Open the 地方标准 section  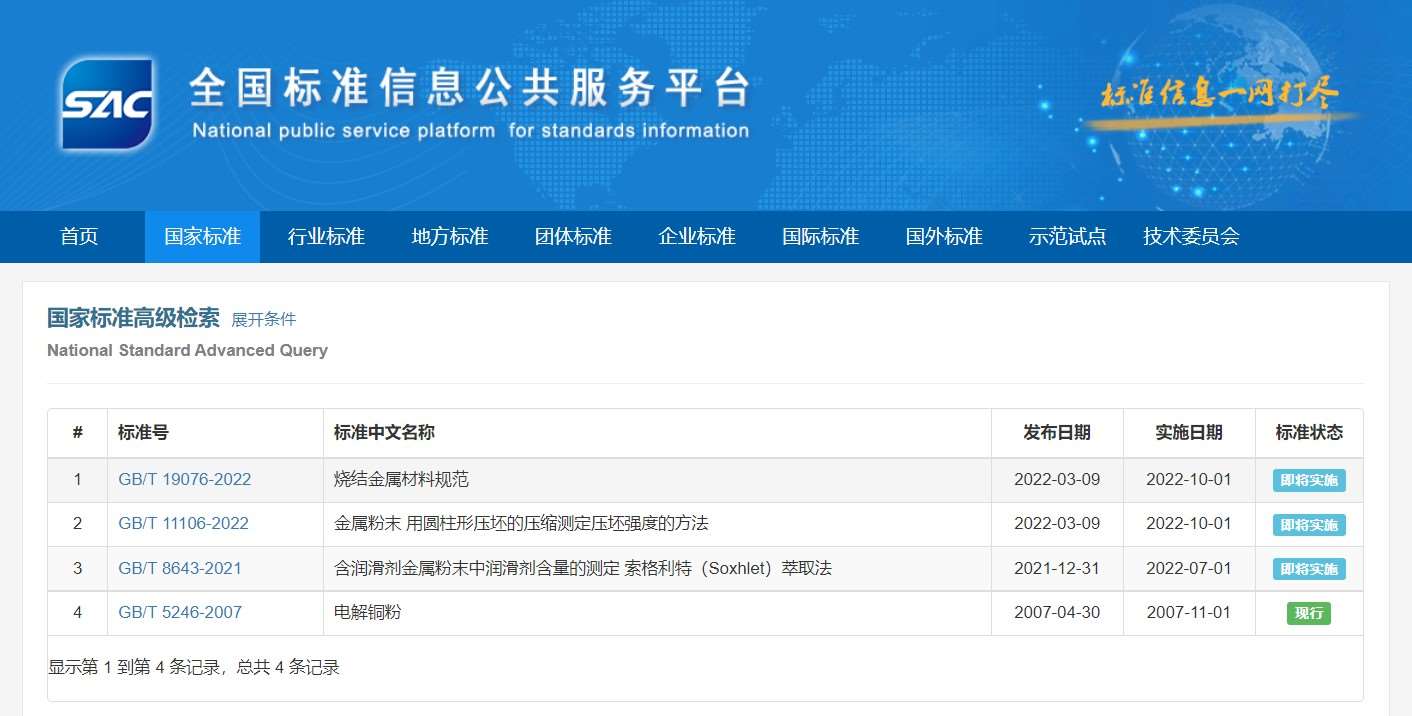click(449, 237)
